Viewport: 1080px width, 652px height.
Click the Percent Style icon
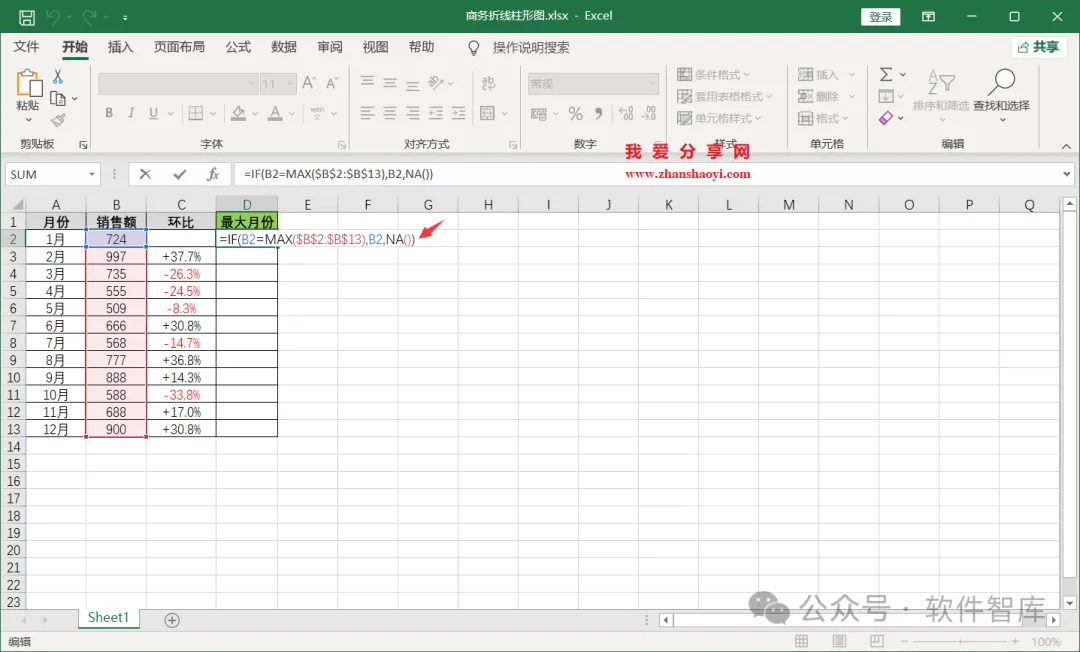pyautogui.click(x=576, y=114)
